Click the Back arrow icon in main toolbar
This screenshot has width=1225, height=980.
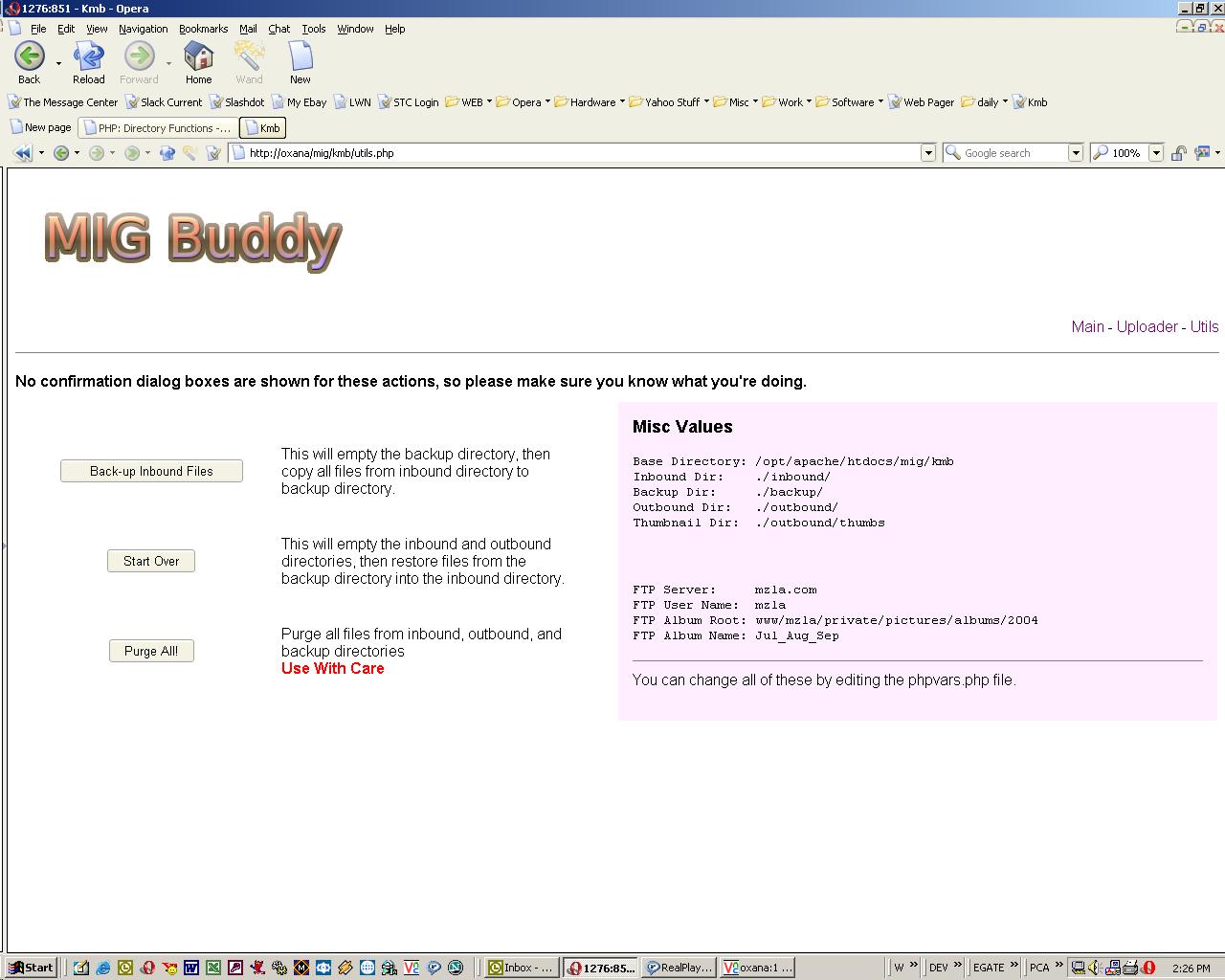[x=29, y=57]
